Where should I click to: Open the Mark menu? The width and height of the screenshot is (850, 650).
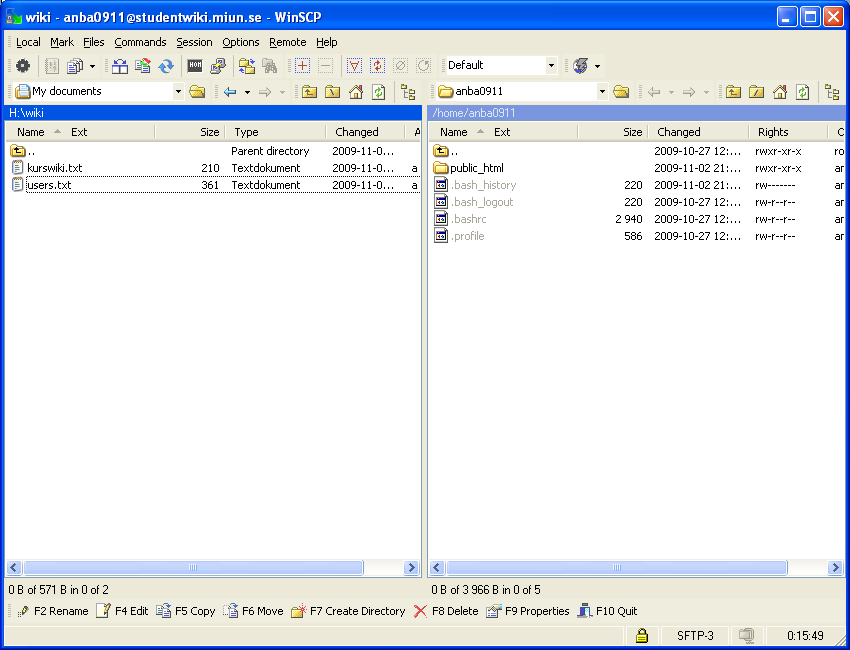62,42
